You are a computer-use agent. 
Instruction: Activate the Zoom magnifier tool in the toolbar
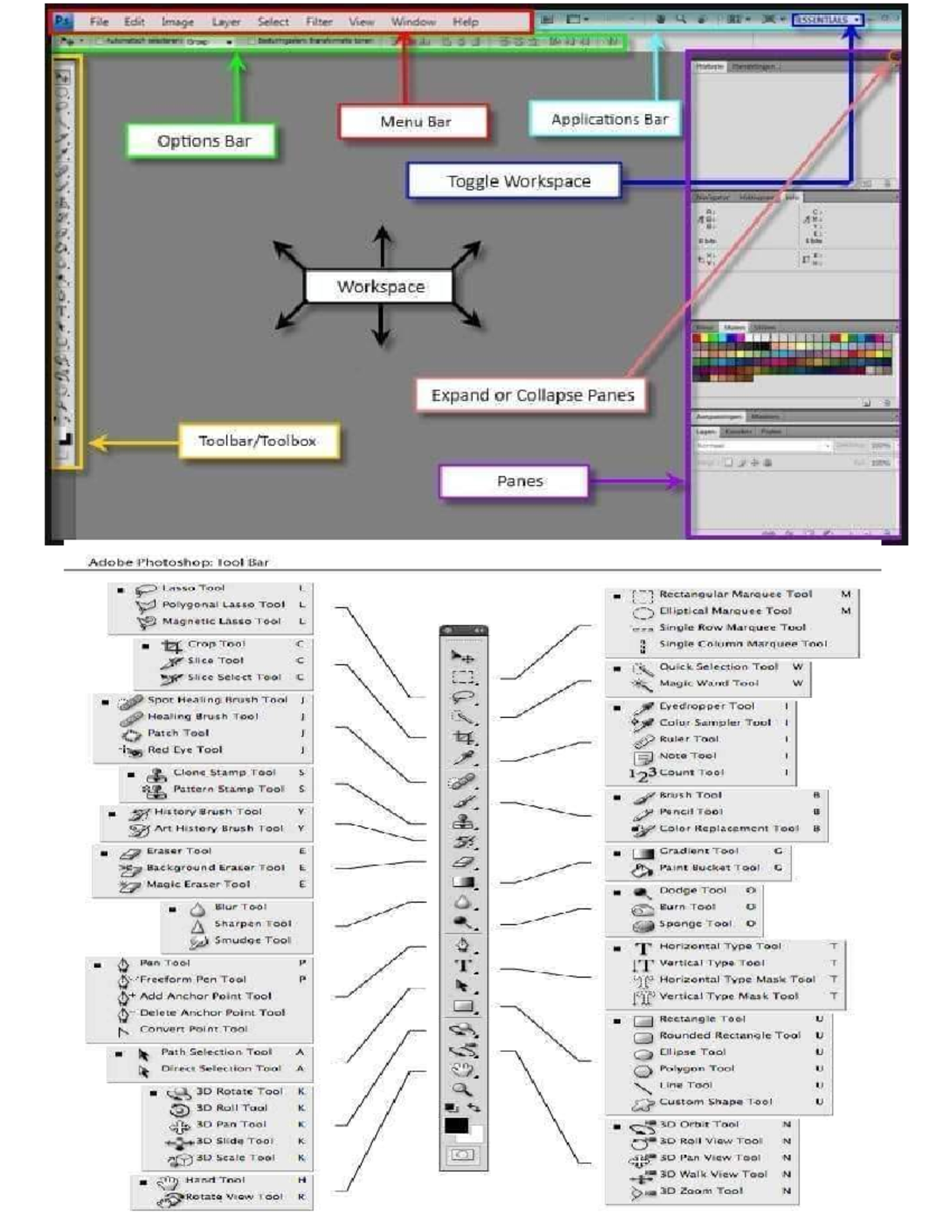[463, 1089]
